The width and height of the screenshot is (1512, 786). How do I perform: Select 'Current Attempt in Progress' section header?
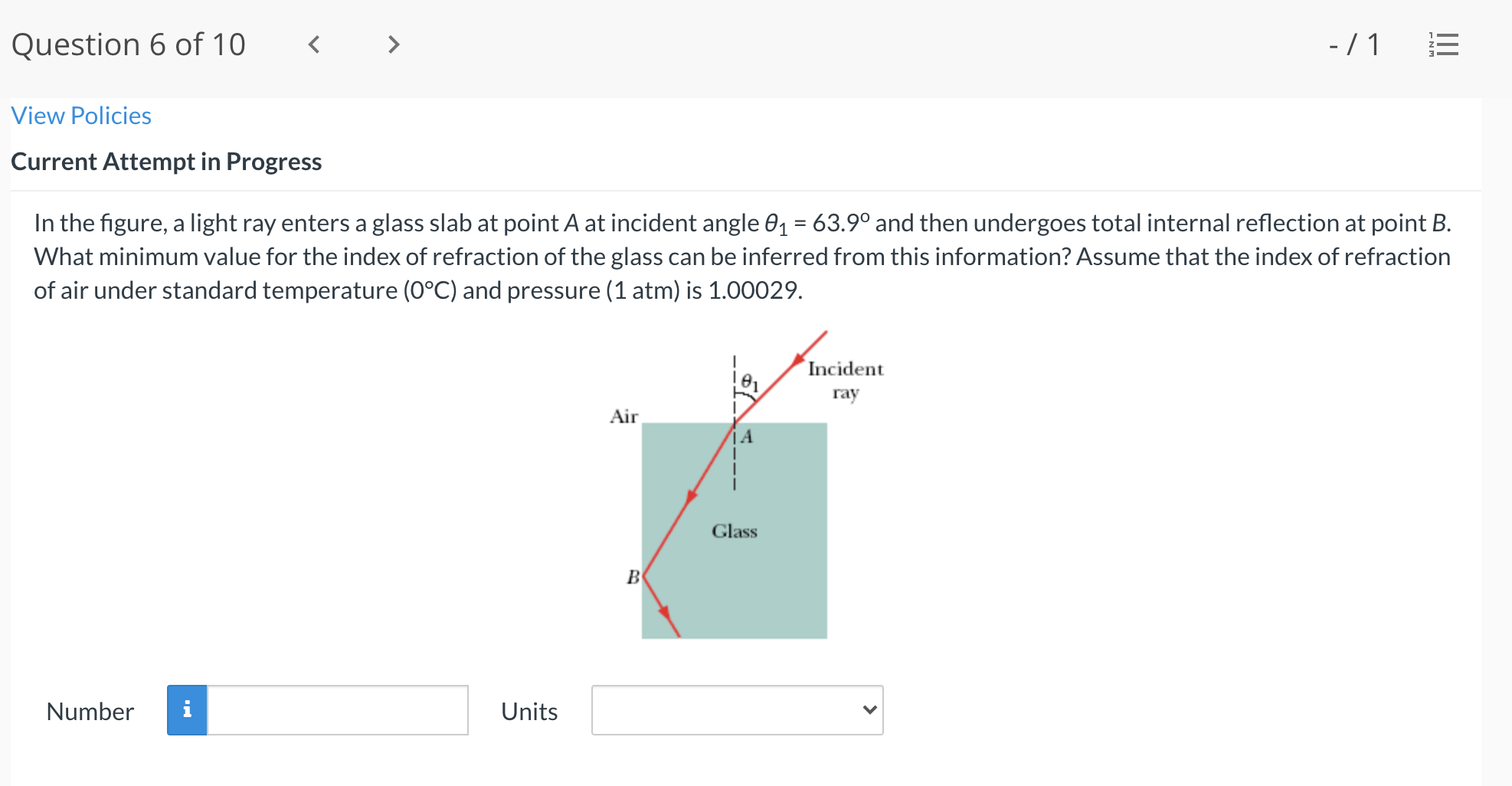click(x=167, y=162)
